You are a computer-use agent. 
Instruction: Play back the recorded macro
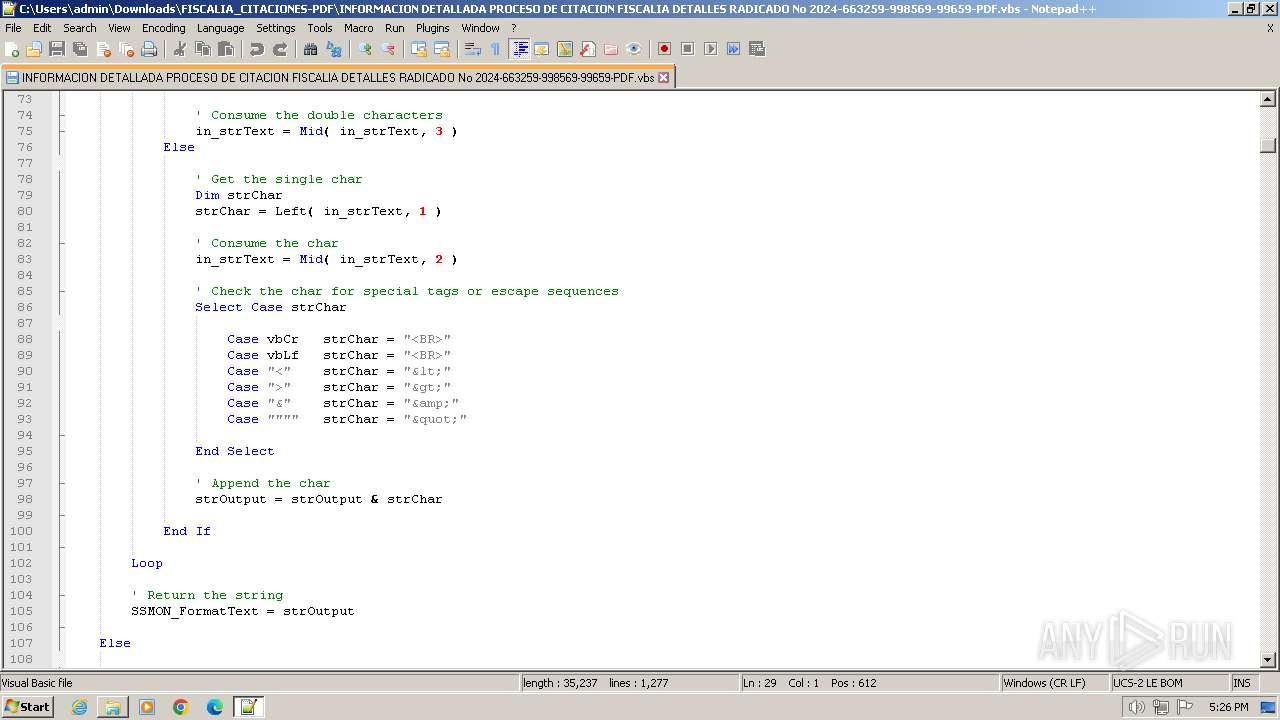pos(711,49)
